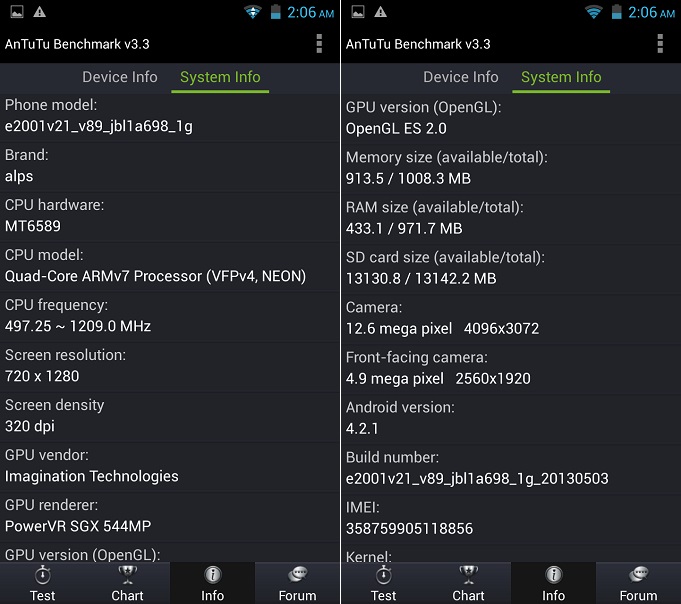Tap warning triangle icon in right status bar

tap(380, 12)
